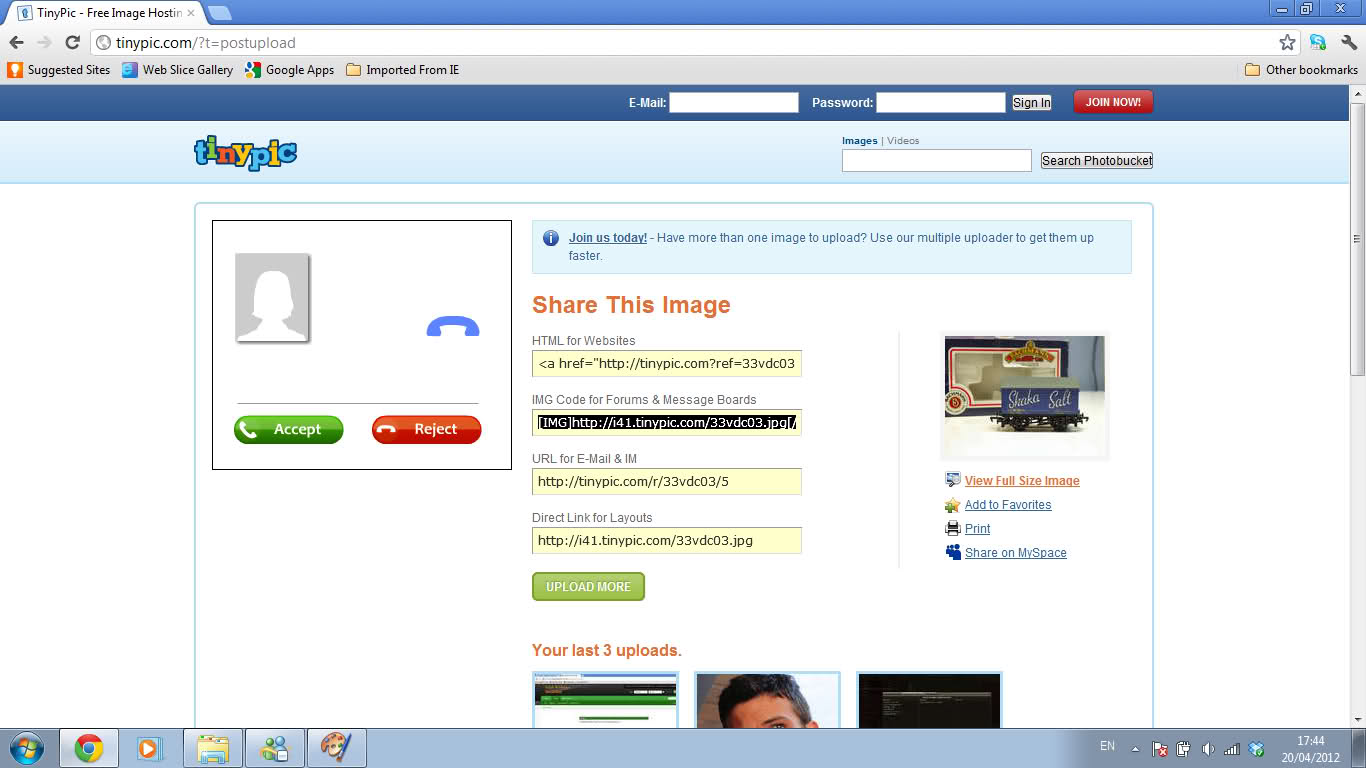Screen dimensions: 1366x768
Task: Switch to the Videos search tab
Action: coord(903,141)
